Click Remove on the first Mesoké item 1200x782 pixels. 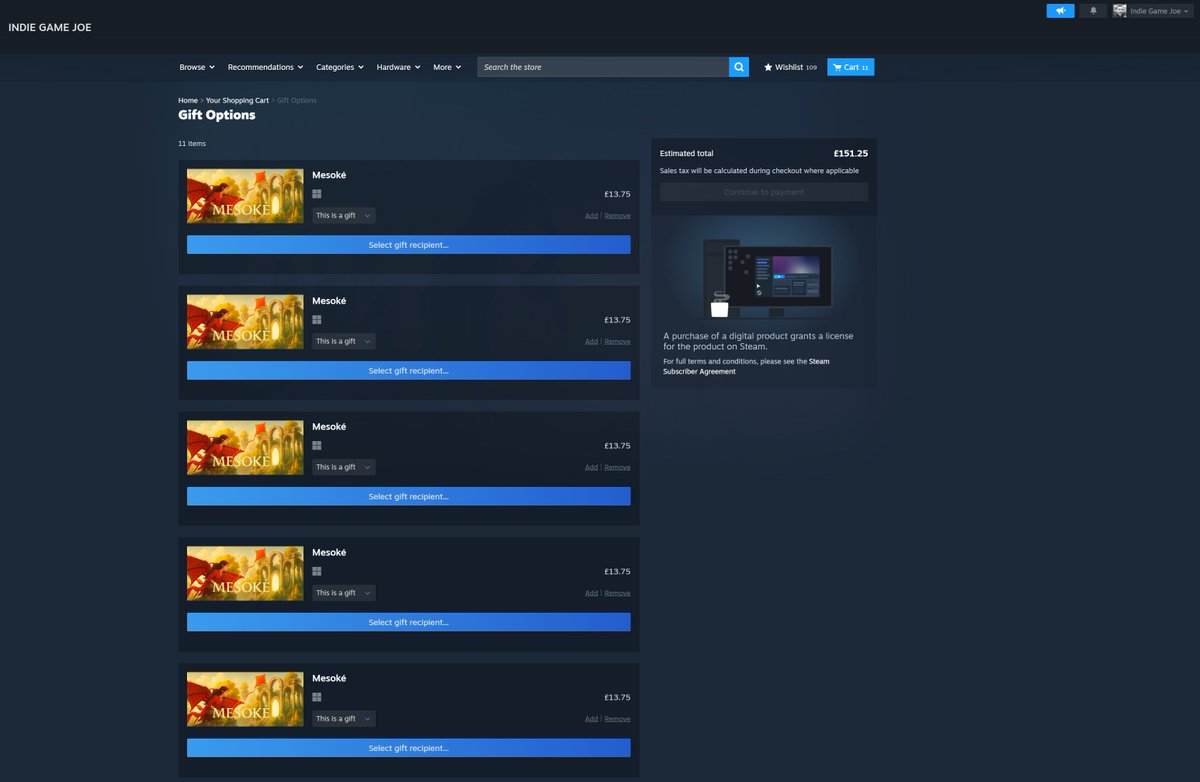pos(617,216)
